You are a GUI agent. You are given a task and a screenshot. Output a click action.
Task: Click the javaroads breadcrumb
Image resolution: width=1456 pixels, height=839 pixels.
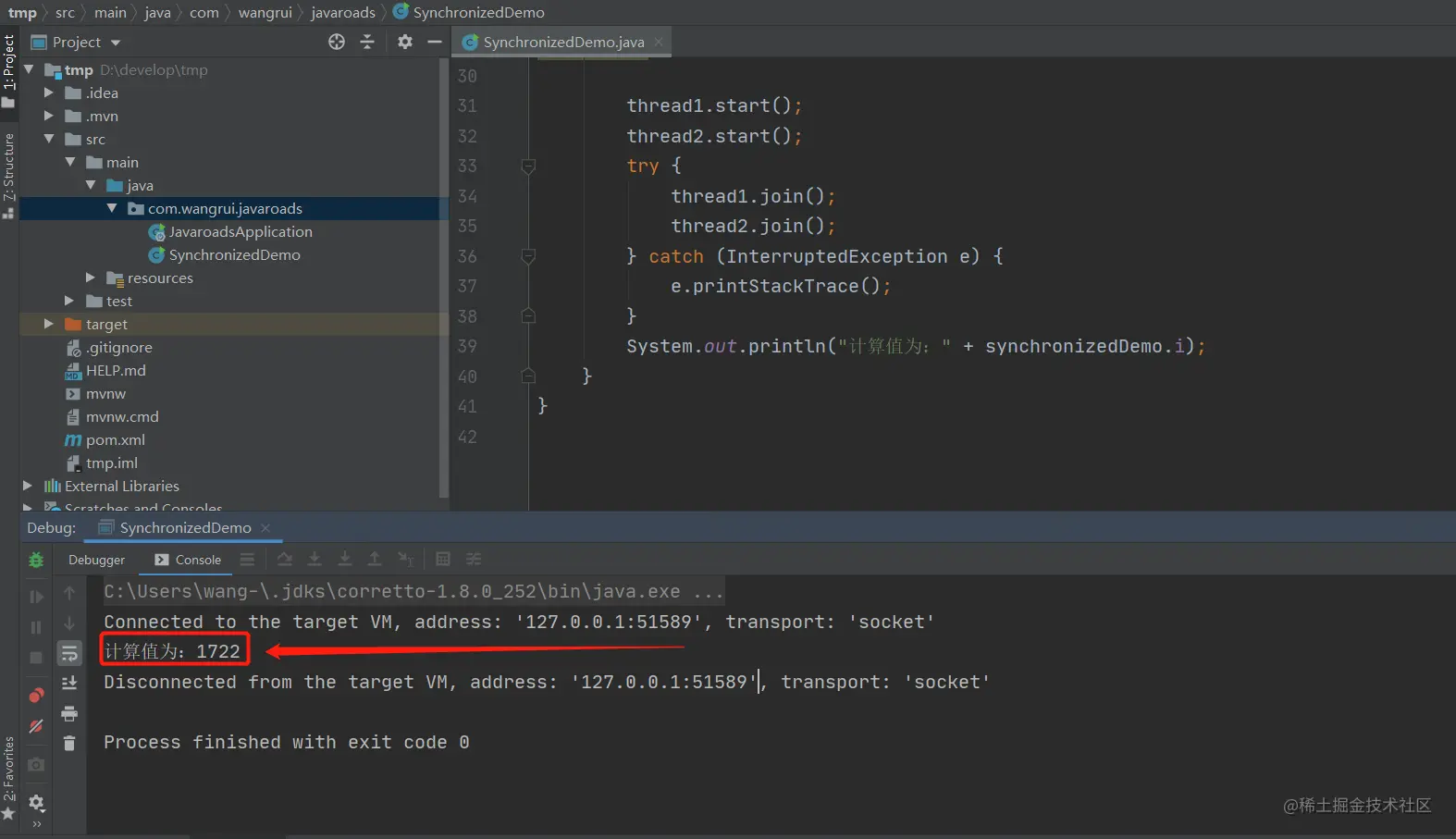343,12
